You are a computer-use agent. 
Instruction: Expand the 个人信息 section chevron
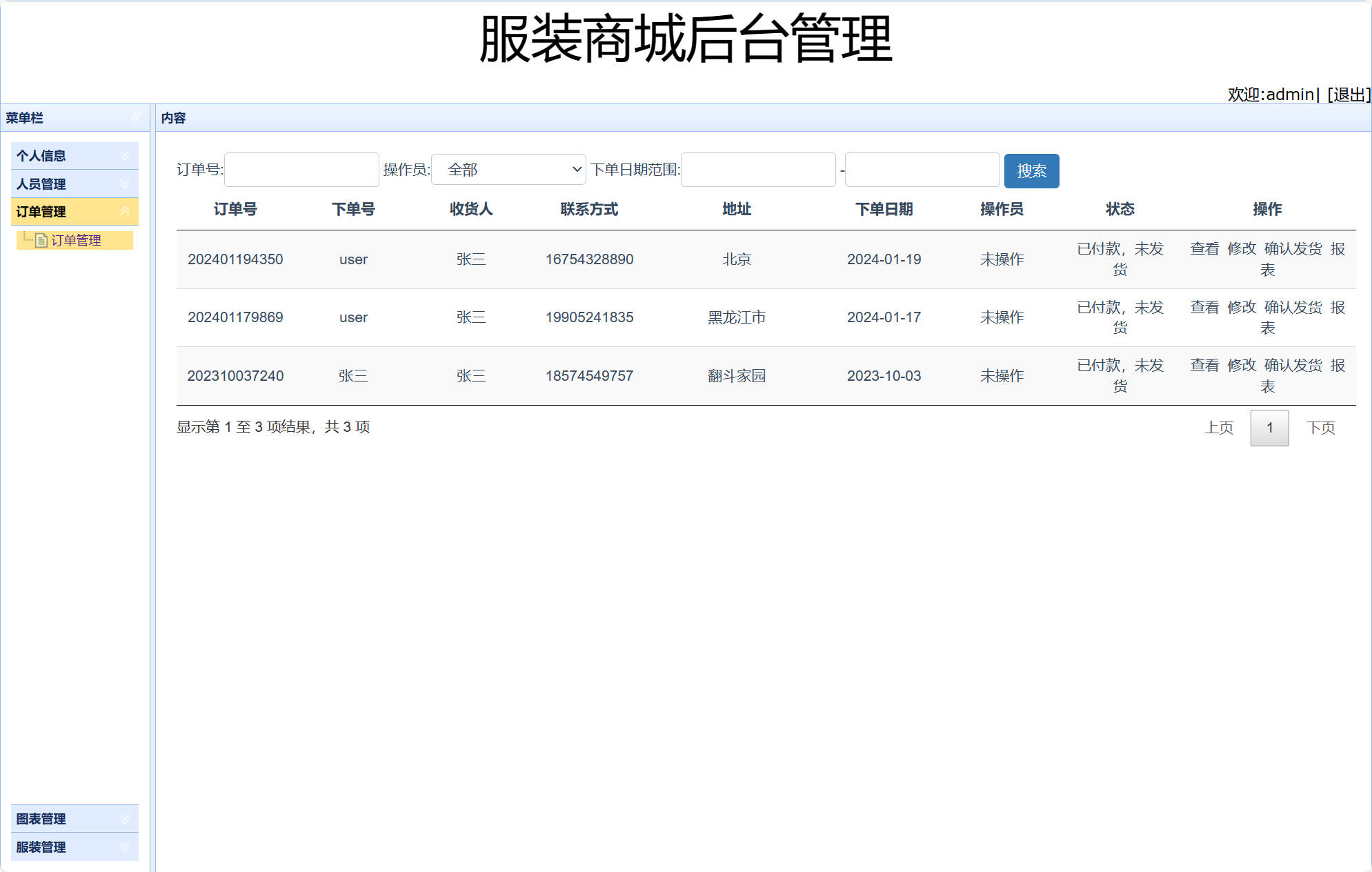click(125, 155)
